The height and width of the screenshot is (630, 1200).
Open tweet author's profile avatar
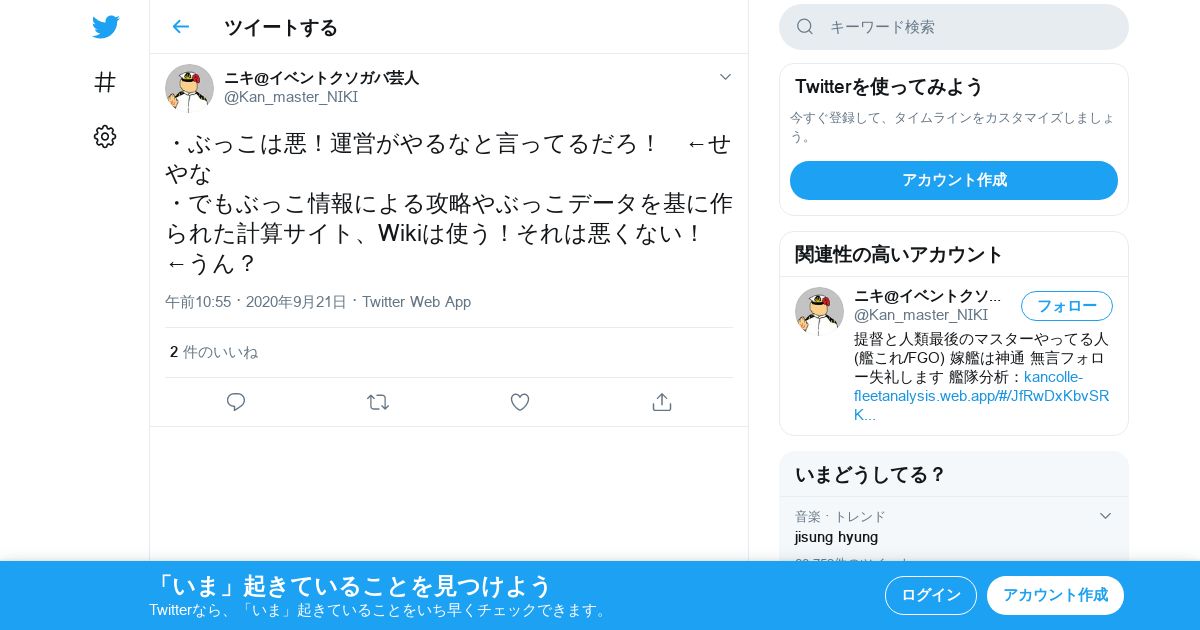[x=189, y=88]
